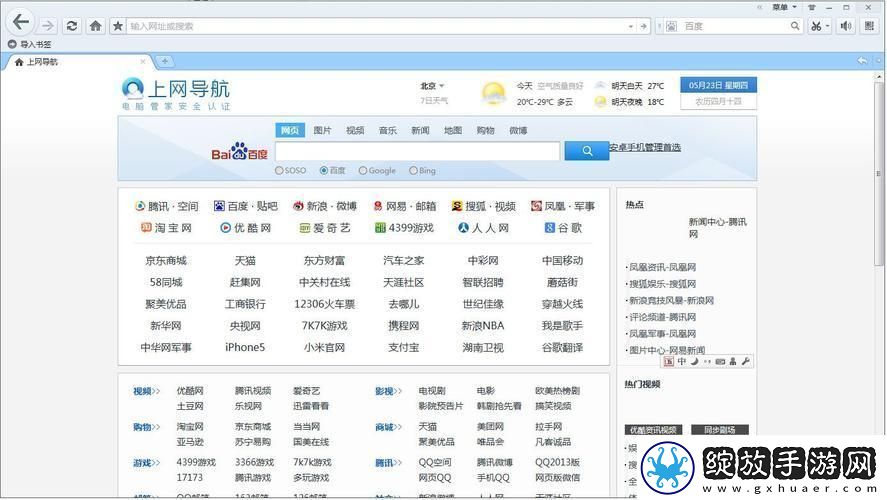Select search engine via Baidu paw icon
The width and height of the screenshot is (887, 500).
(x=671, y=27)
